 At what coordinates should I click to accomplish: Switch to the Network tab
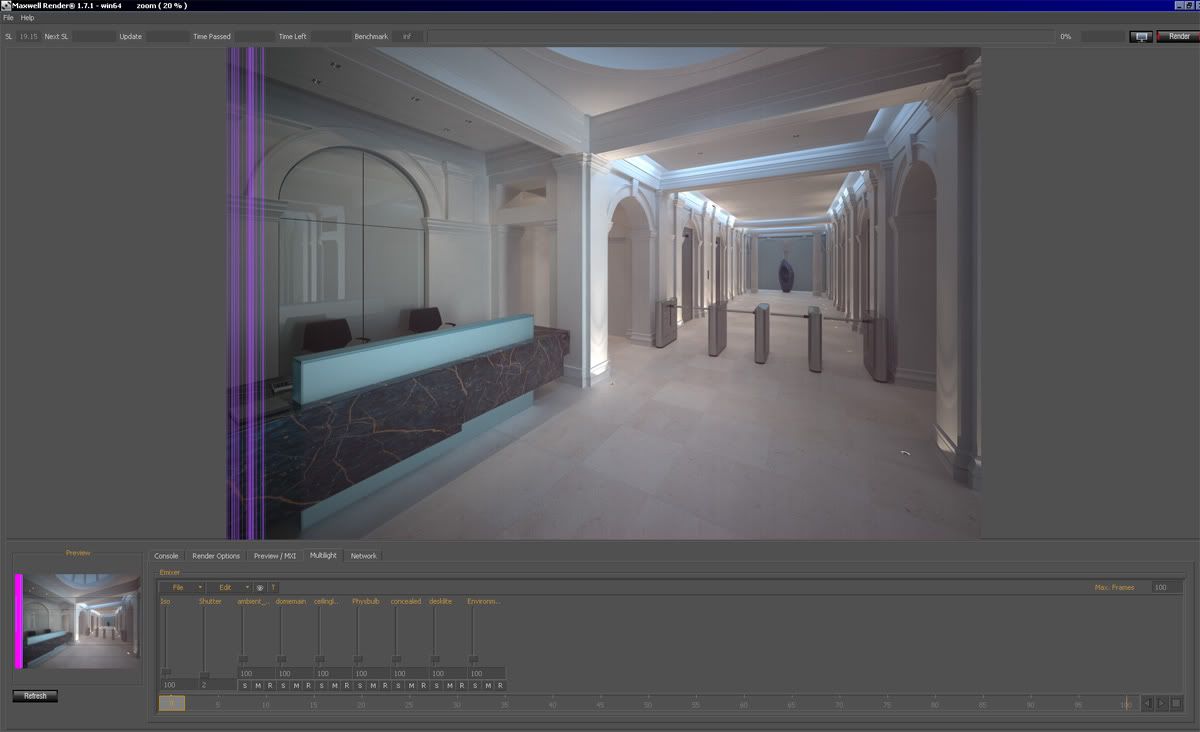tap(363, 556)
